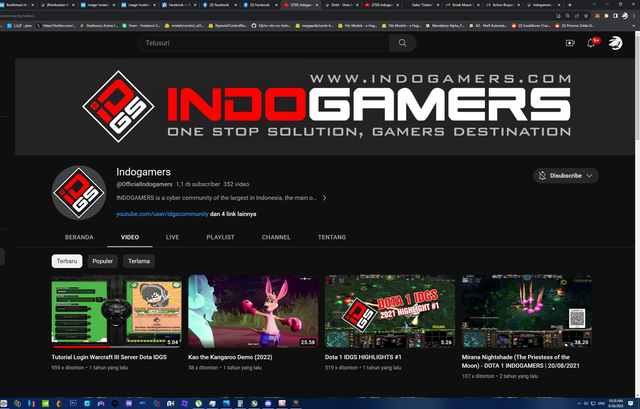The width and height of the screenshot is (640, 409).
Task: Click the zoom magnifier in address bar
Action: coord(568,16)
